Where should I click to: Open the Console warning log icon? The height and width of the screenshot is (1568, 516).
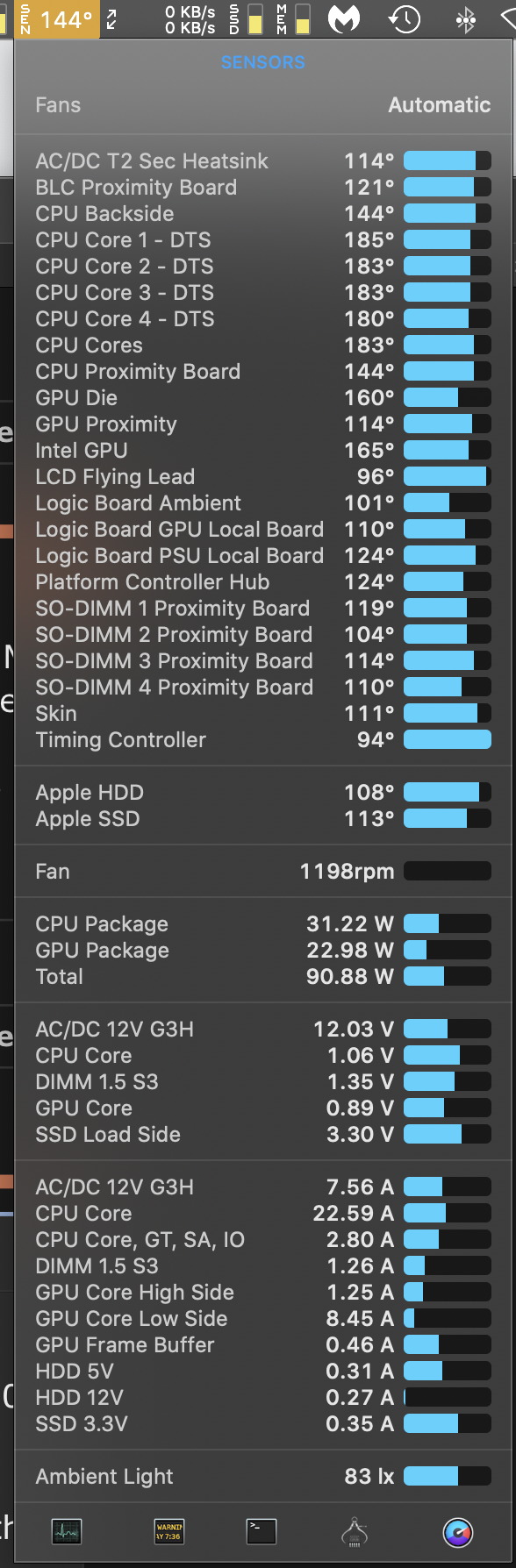(x=168, y=1531)
